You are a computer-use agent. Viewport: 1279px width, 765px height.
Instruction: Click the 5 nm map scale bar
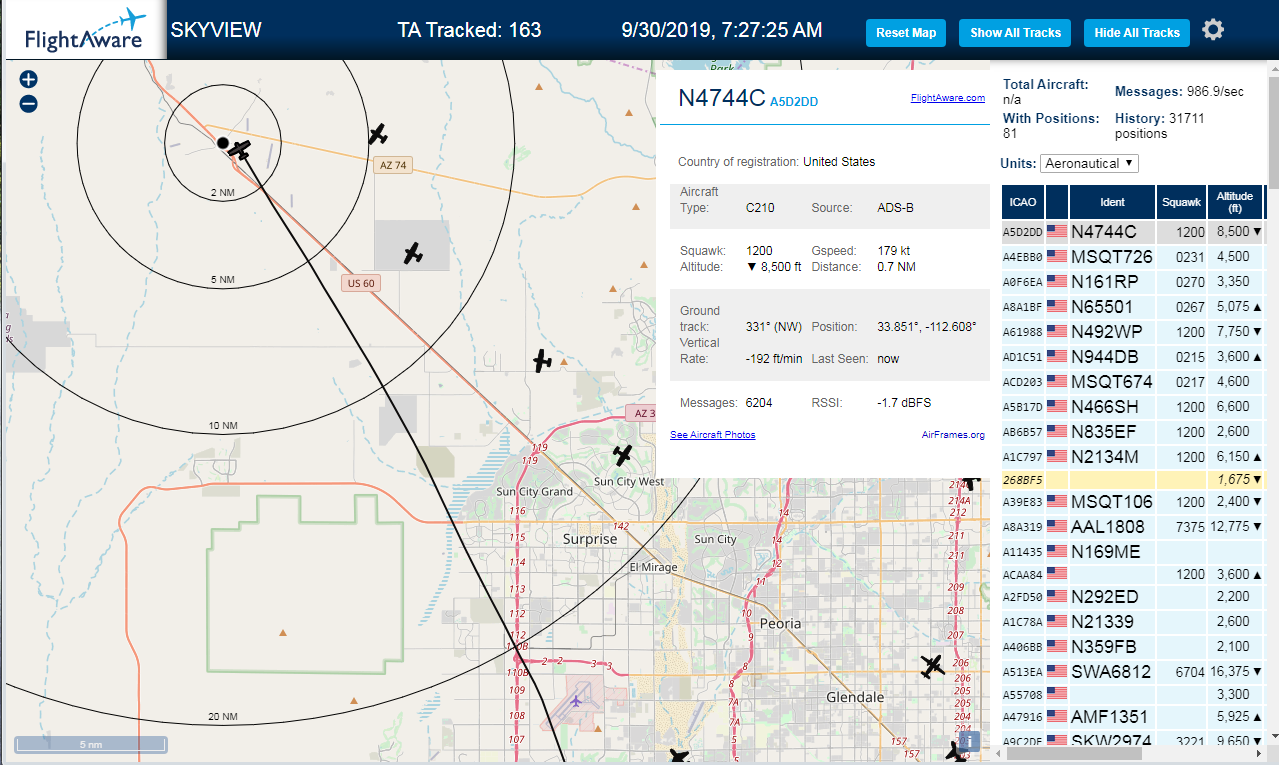tap(91, 744)
